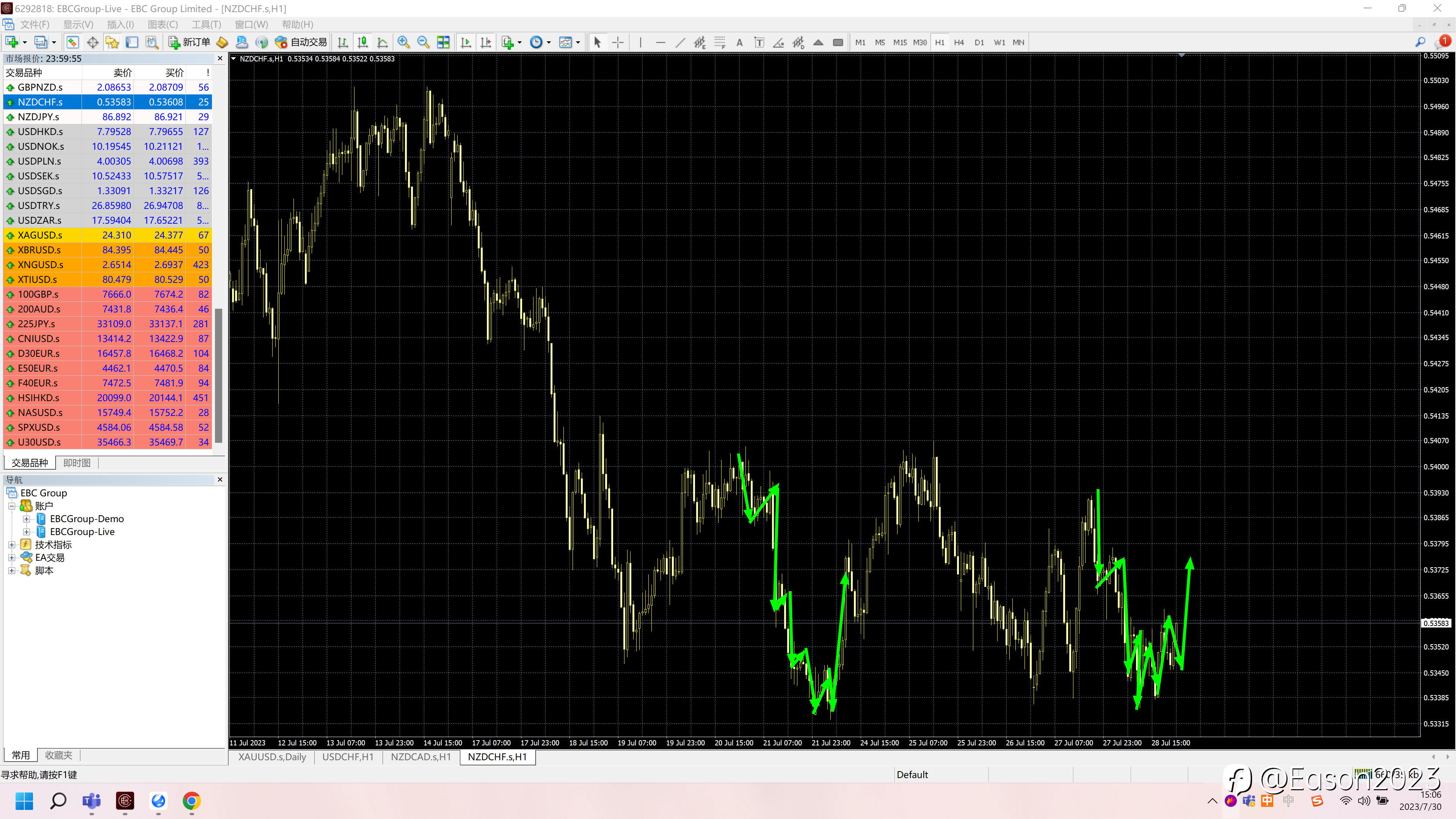1456x819 pixels.
Task: Select the Text tool marked A
Action: (x=739, y=42)
